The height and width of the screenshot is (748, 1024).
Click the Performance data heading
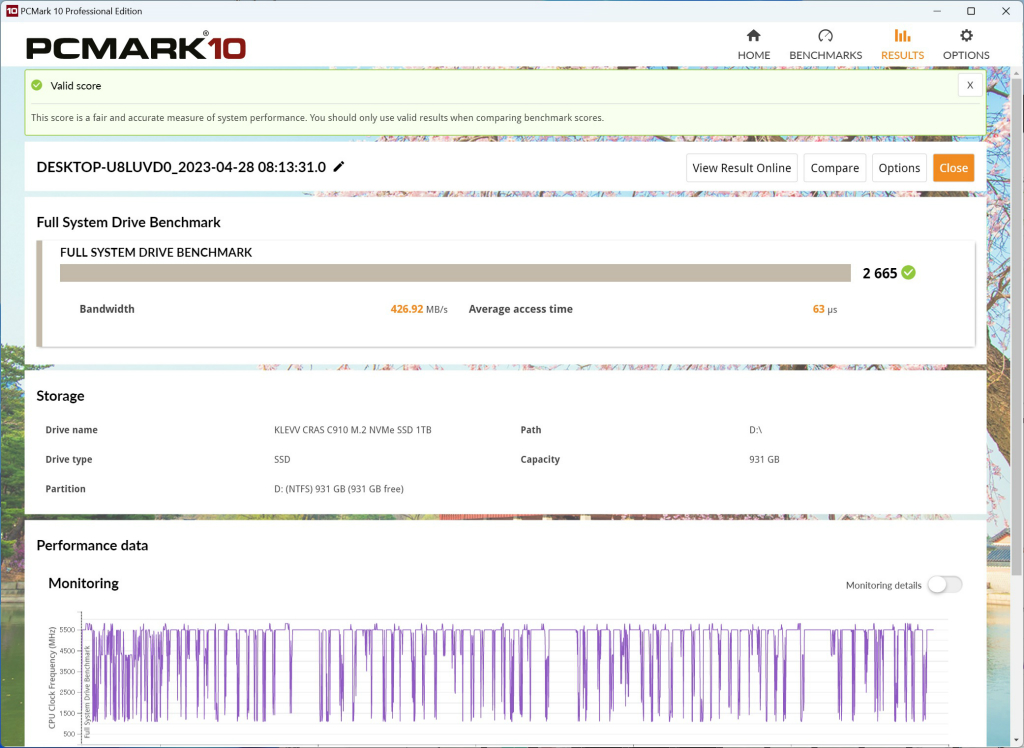pos(92,545)
